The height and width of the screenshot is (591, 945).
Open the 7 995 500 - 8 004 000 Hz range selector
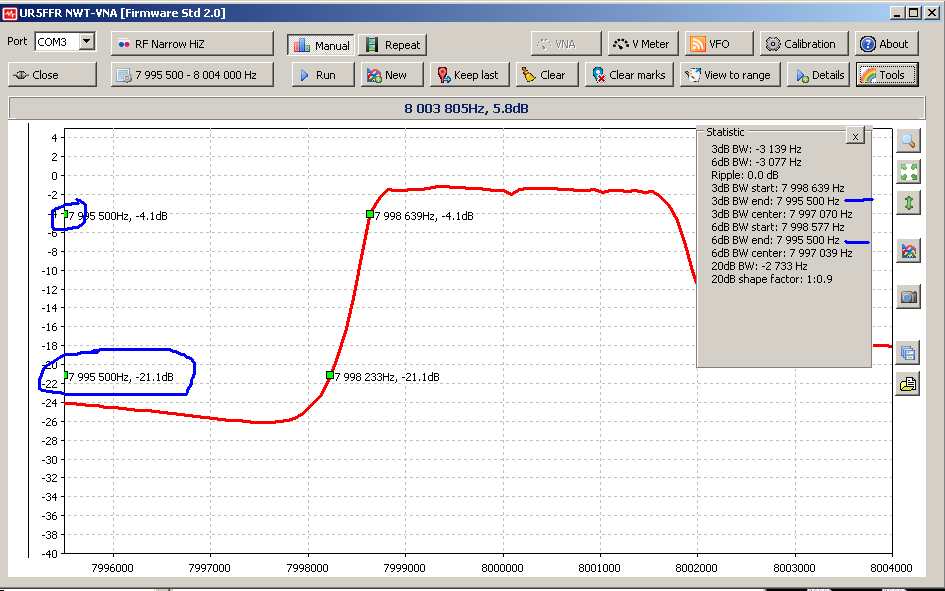pyautogui.click(x=191, y=75)
